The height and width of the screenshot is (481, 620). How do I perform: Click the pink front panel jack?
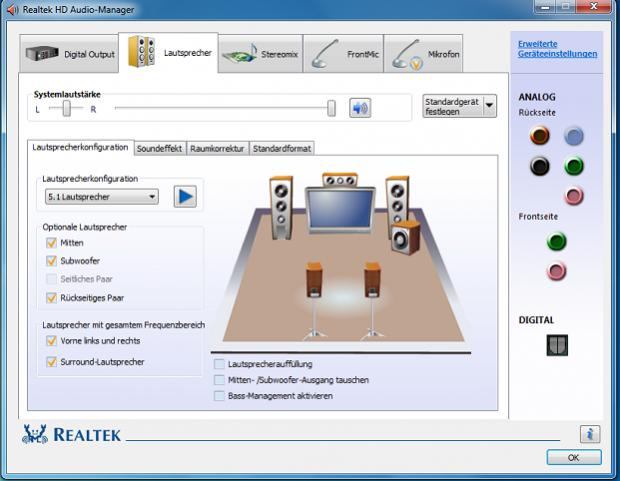(557, 271)
